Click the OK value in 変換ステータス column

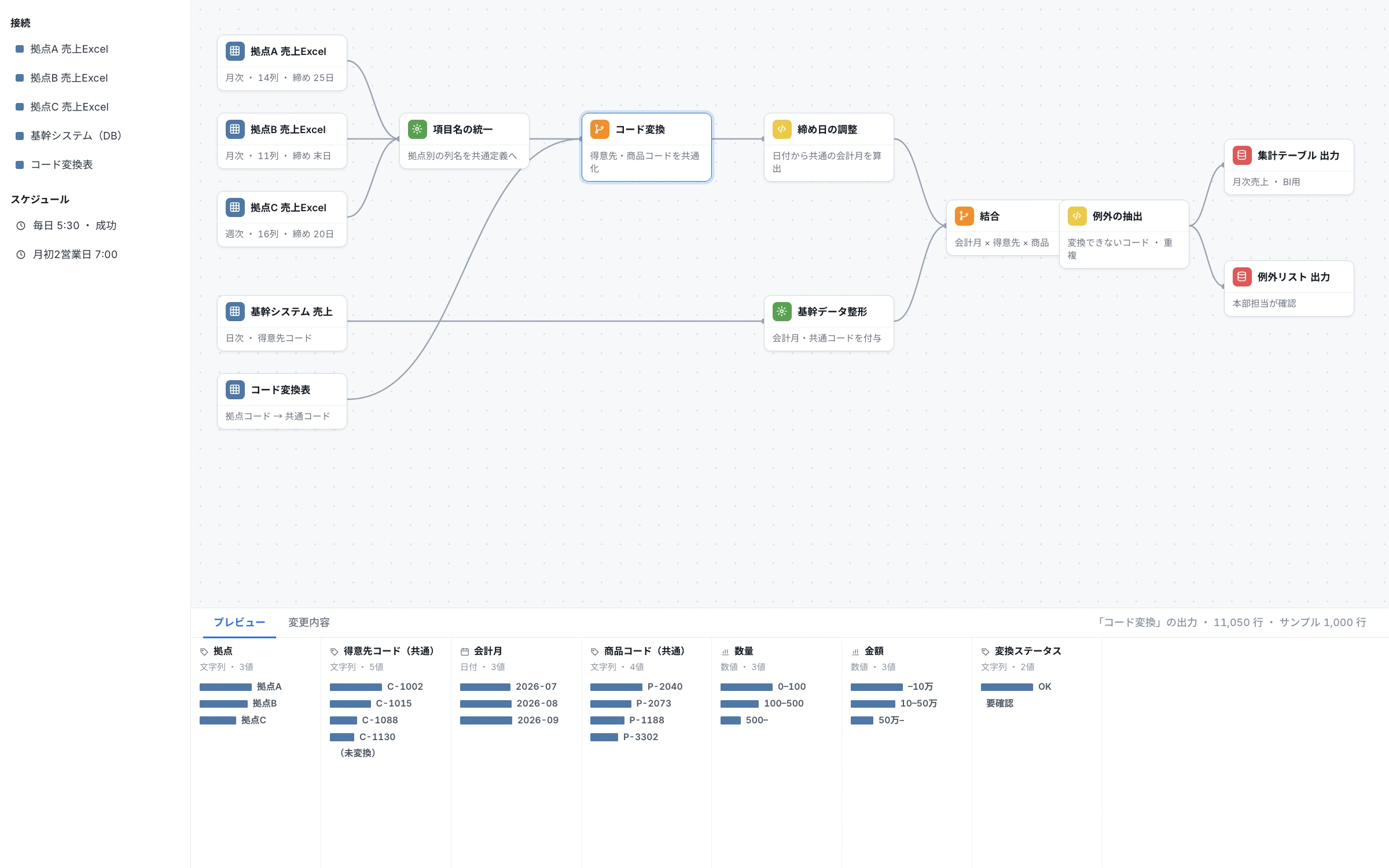pos(1045,687)
